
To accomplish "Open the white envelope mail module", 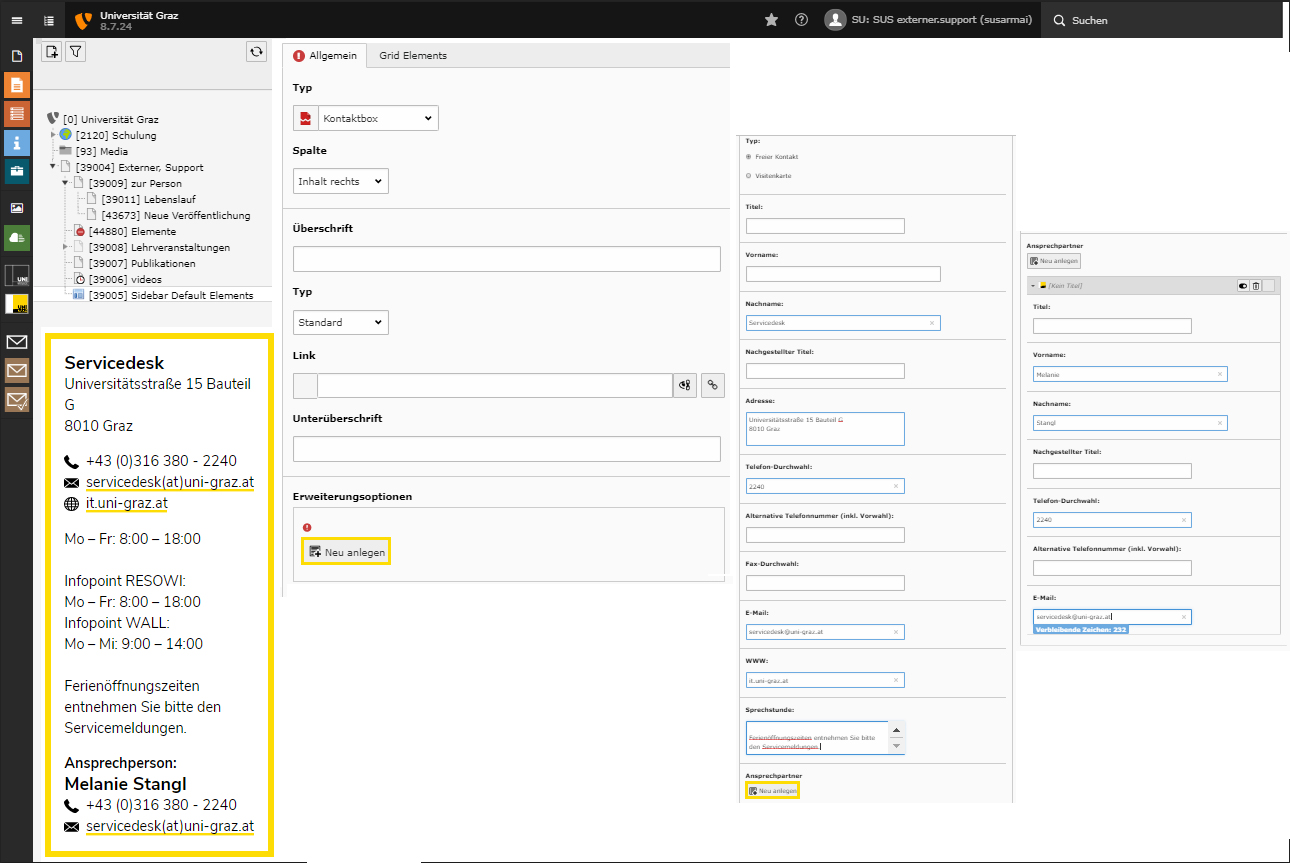I will 17,342.
